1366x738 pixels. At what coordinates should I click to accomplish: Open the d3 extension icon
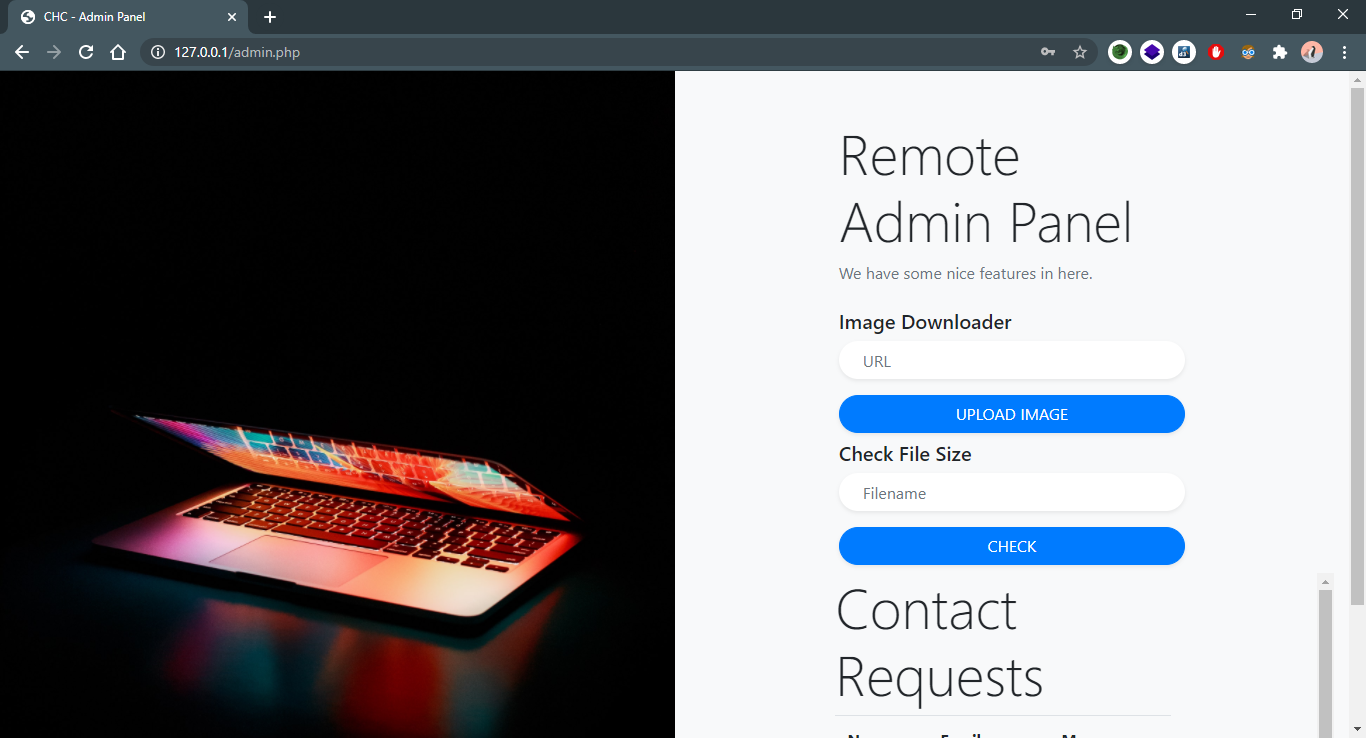click(x=1184, y=52)
